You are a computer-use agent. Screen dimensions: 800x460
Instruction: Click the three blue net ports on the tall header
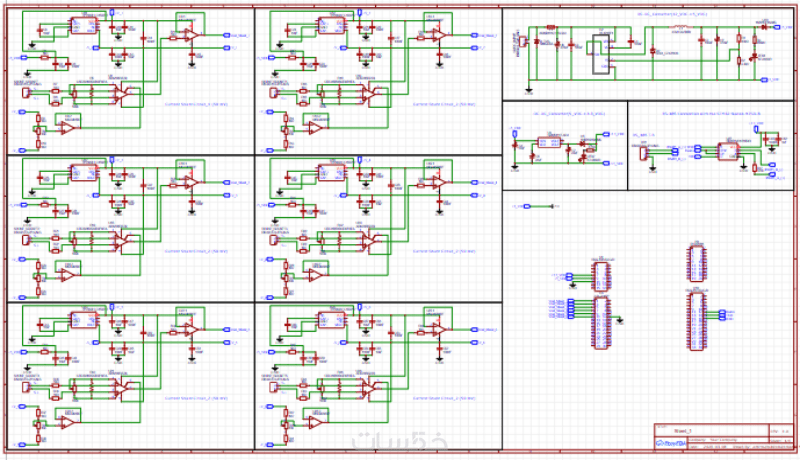click(722, 316)
